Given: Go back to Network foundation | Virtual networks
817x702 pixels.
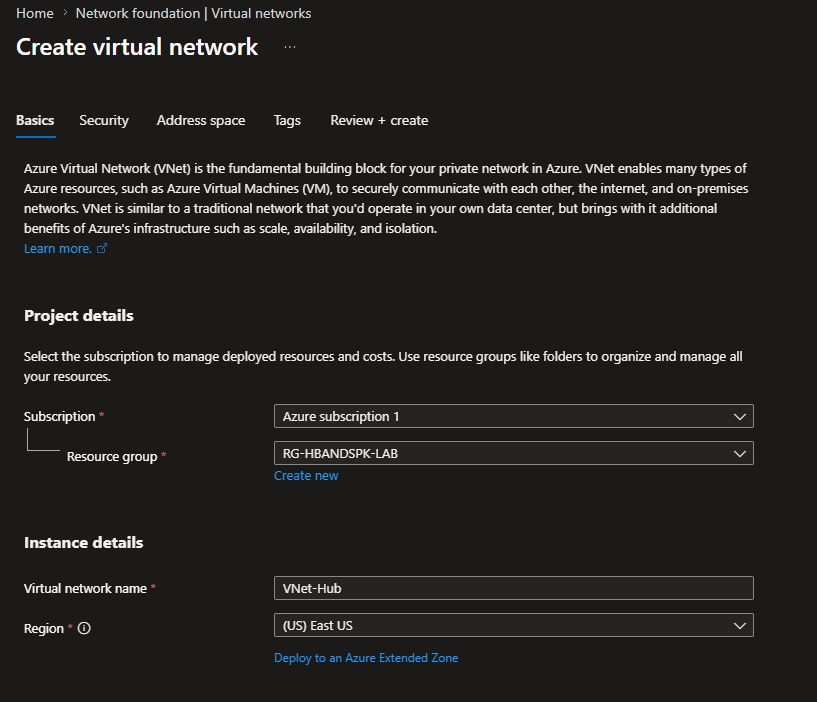Looking at the screenshot, I should tap(193, 13).
